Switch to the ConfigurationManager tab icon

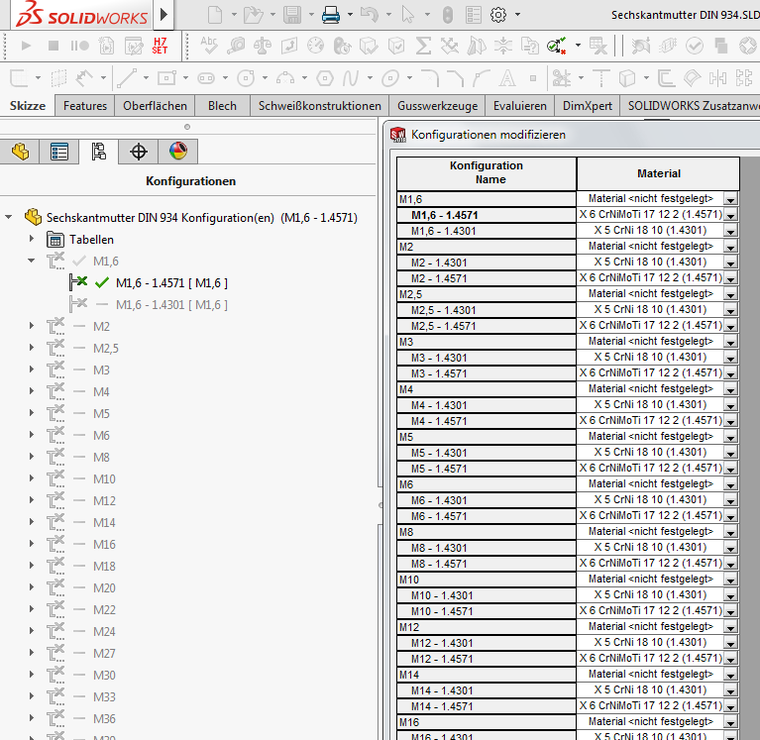[99, 152]
